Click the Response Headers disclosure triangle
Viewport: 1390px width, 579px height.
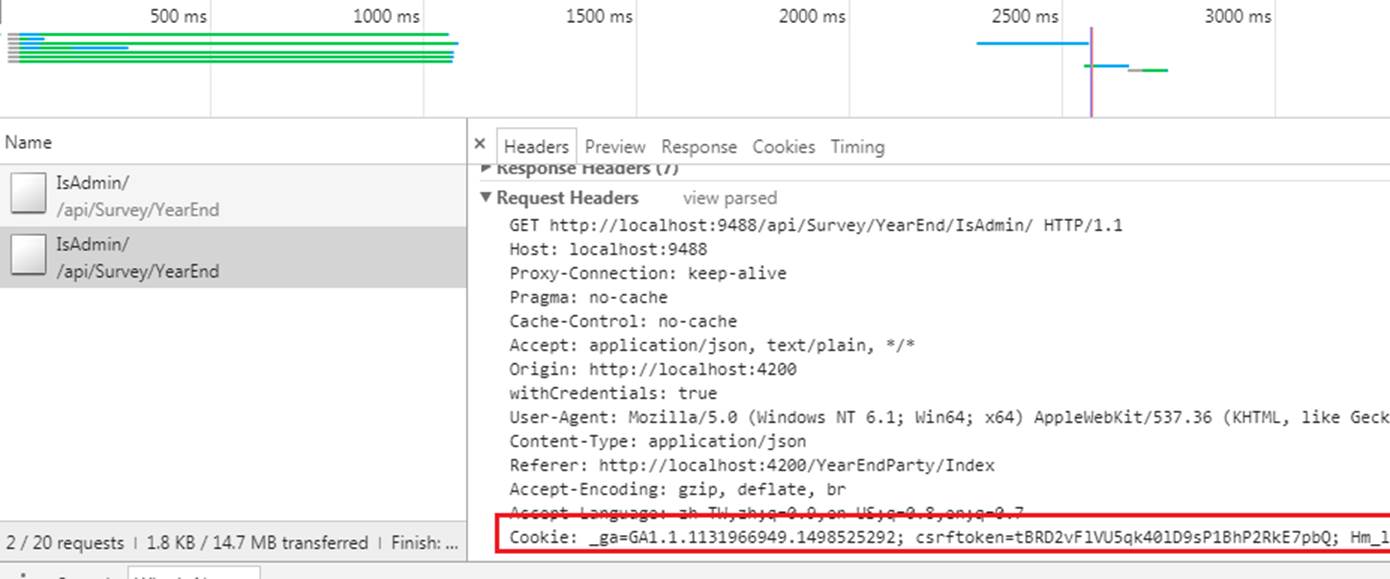pos(486,168)
